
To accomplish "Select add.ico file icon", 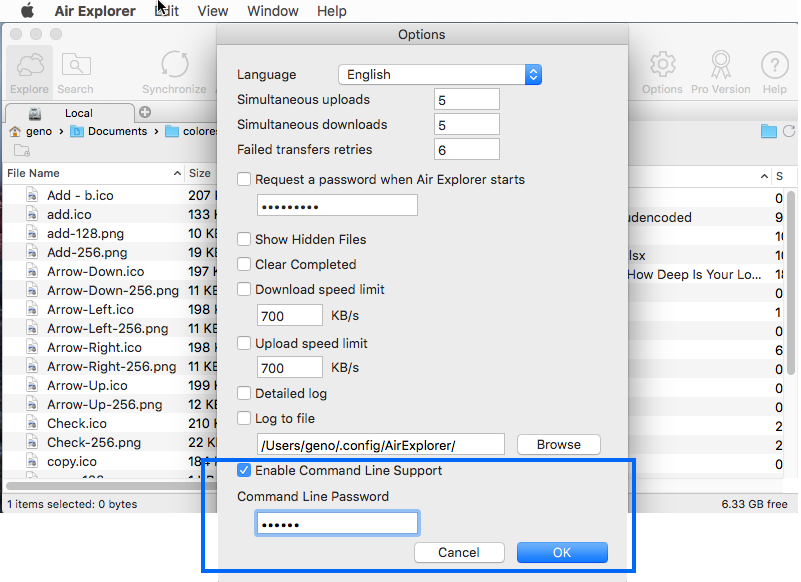I will (32, 214).
